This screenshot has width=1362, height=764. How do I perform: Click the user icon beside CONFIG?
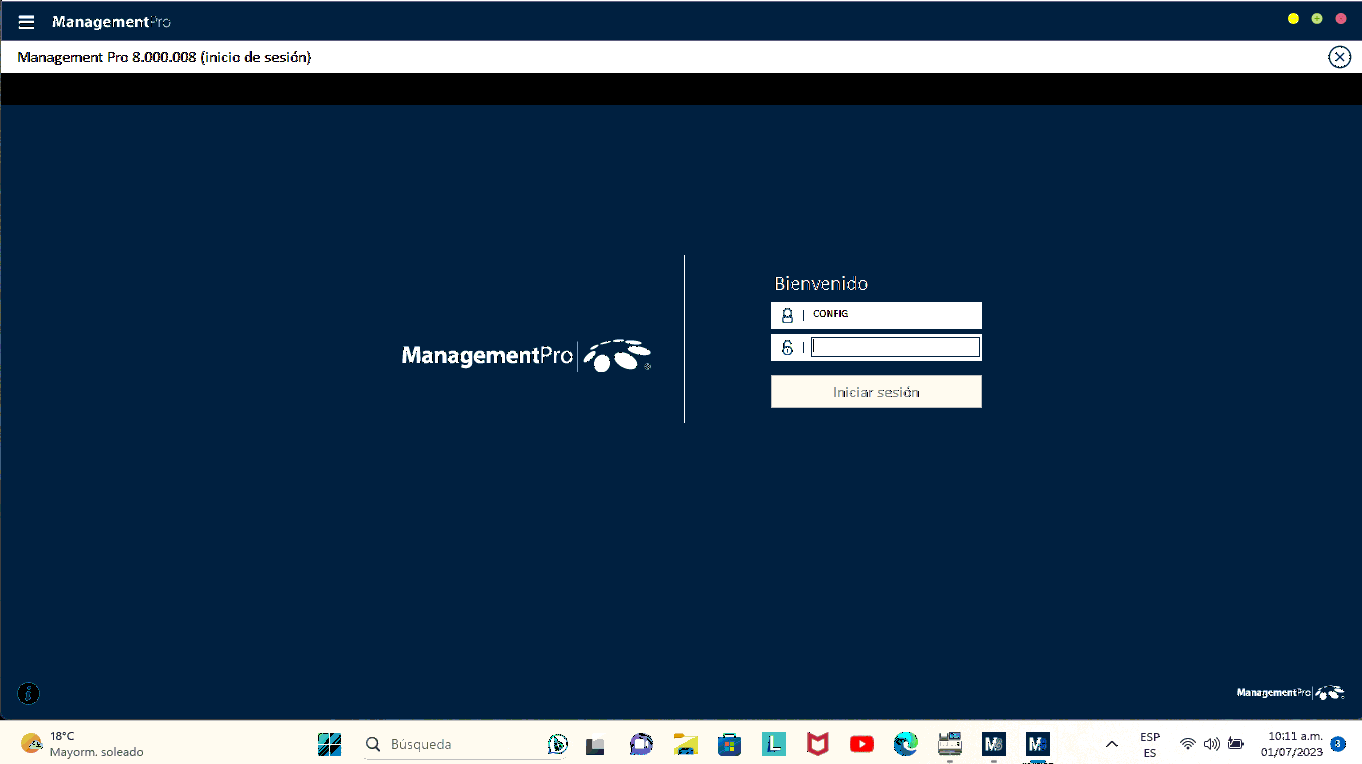pyautogui.click(x=787, y=315)
